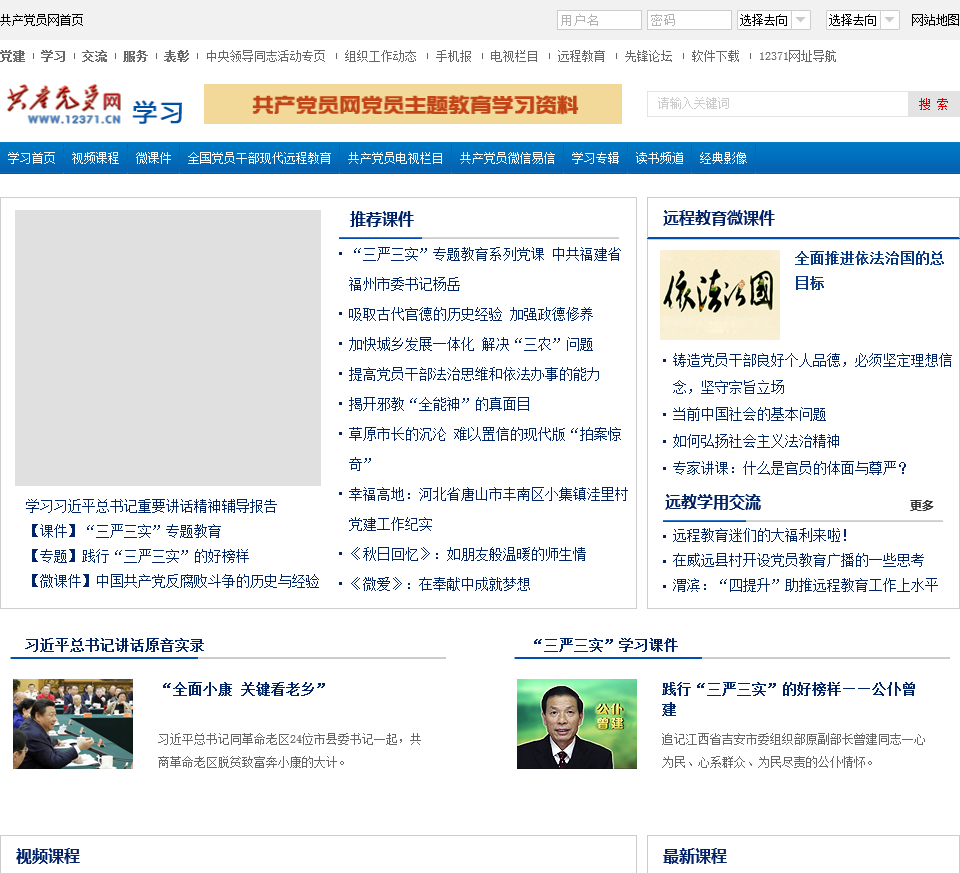
Task: Open 远程教育迷们的大福利来啦 link
Action: tap(760, 536)
